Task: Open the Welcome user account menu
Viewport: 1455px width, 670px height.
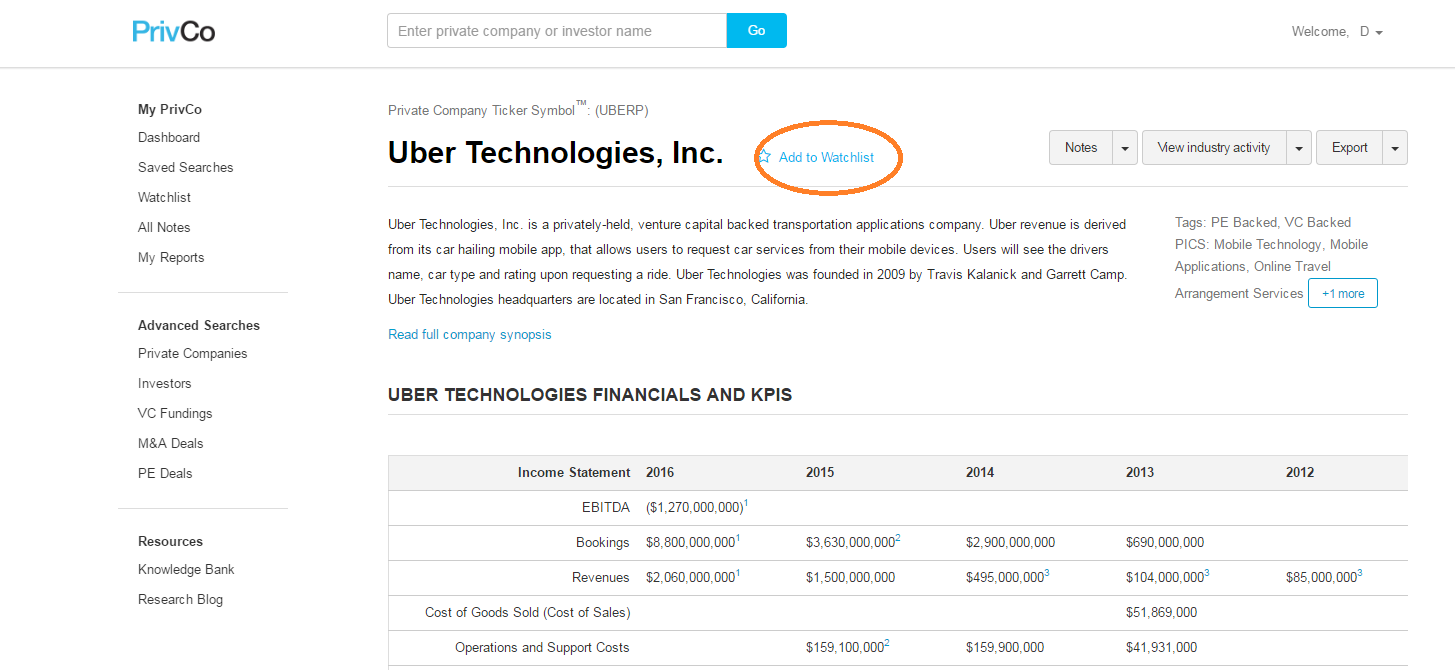Action: tap(1337, 31)
